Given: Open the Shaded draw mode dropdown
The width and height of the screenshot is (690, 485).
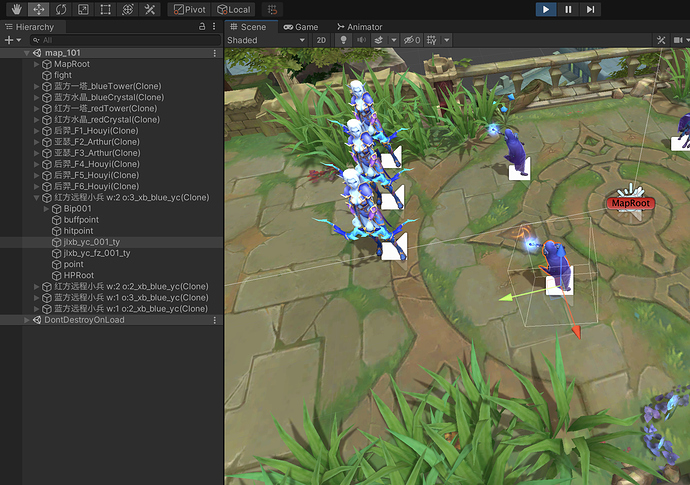Looking at the screenshot, I should click(x=266, y=40).
